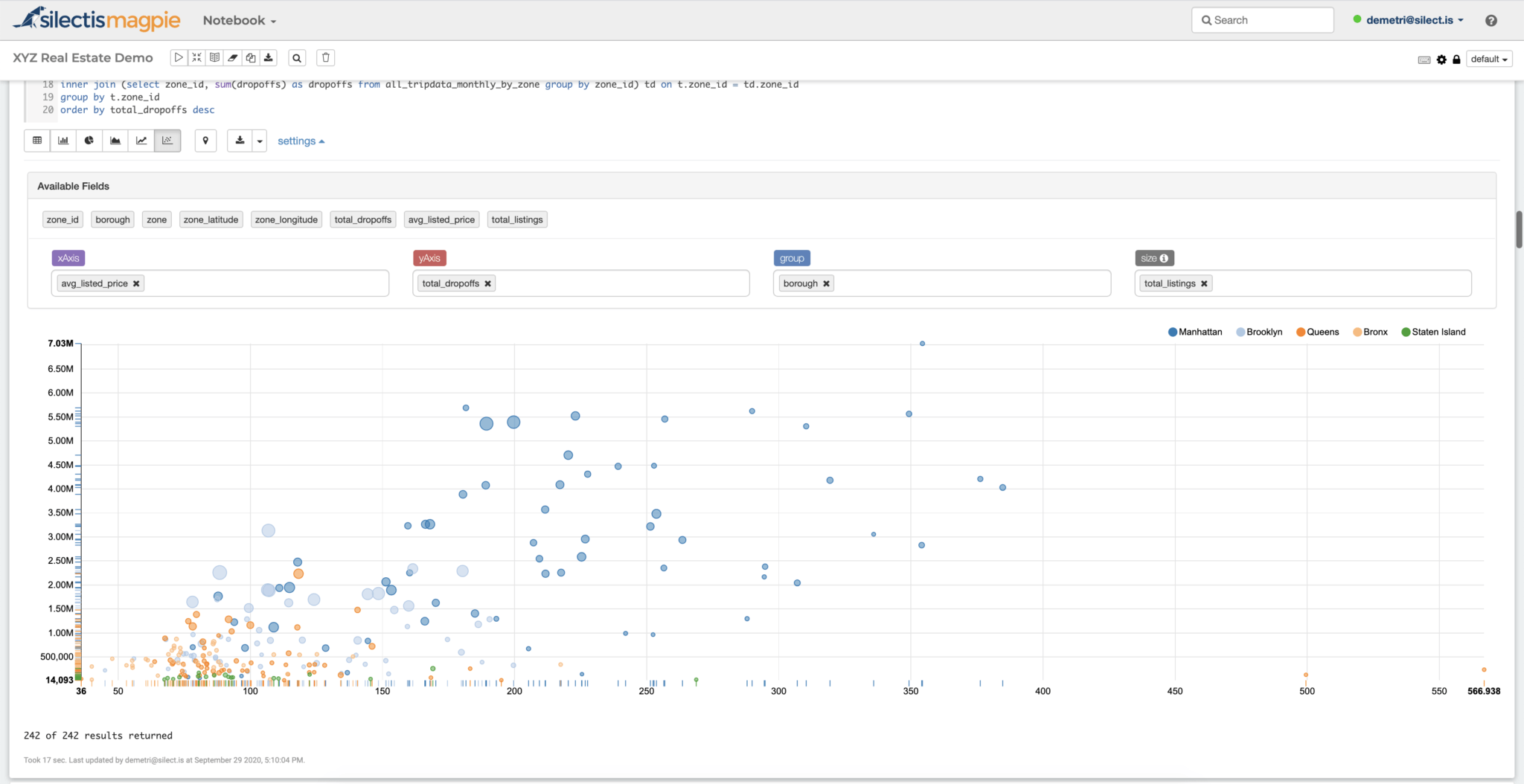
Task: Open notebook settings via the gear icon
Action: click(x=1442, y=60)
